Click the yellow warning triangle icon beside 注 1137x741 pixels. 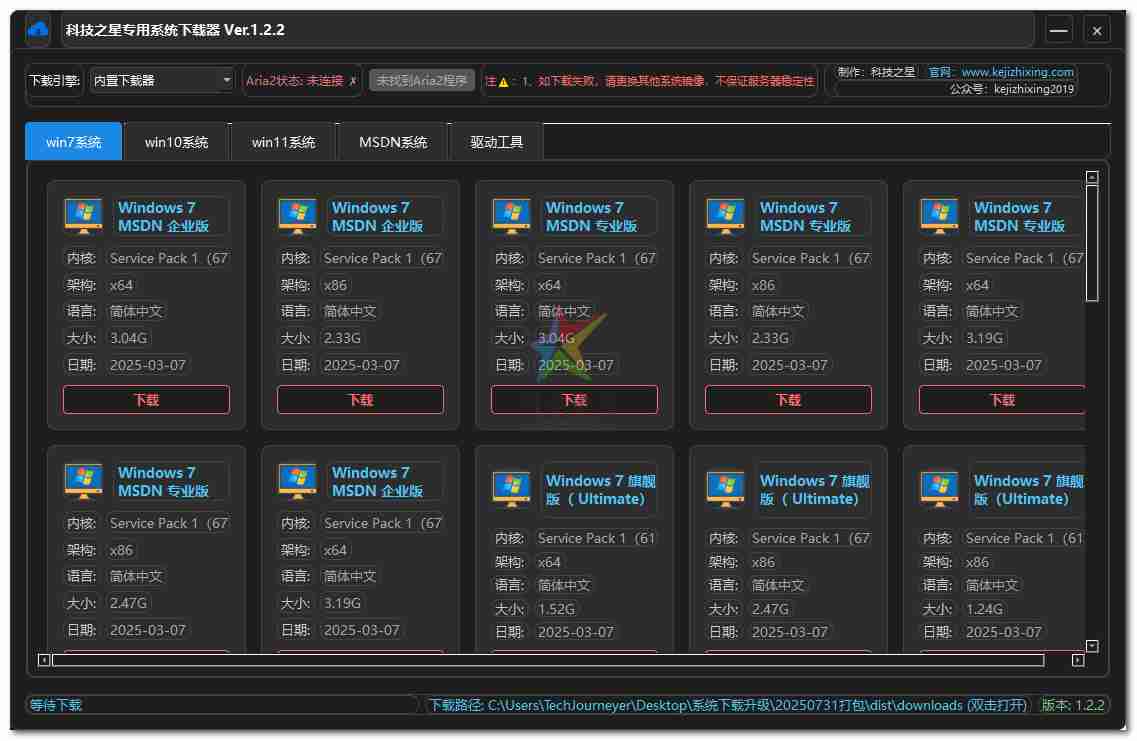[x=504, y=82]
